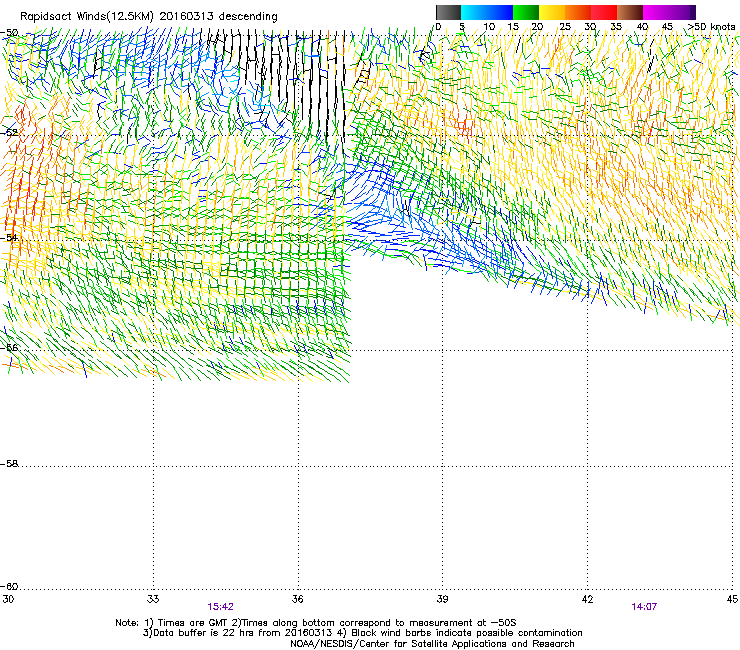
Task: Click the note 'Times are GMT' line
Action: pyautogui.click(x=316, y=623)
